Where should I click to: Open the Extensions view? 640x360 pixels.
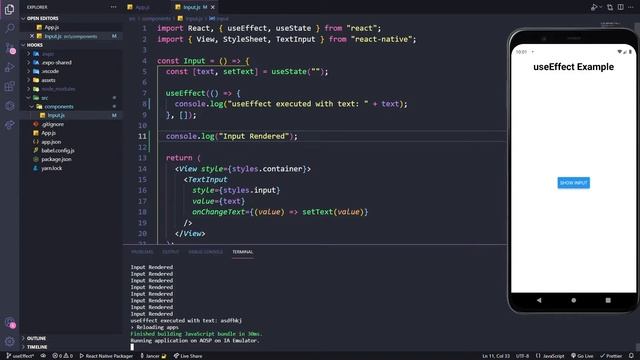point(9,86)
